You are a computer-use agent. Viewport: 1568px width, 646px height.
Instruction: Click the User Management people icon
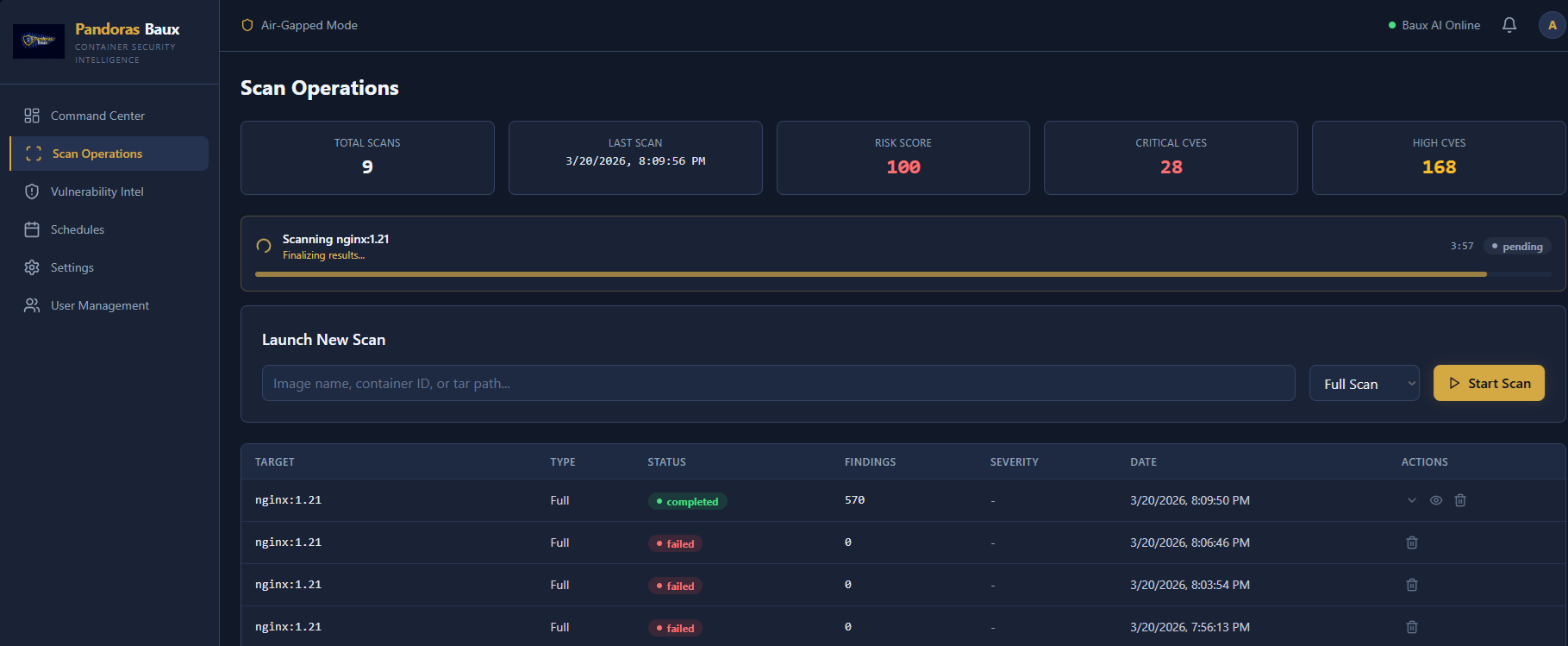tap(32, 305)
